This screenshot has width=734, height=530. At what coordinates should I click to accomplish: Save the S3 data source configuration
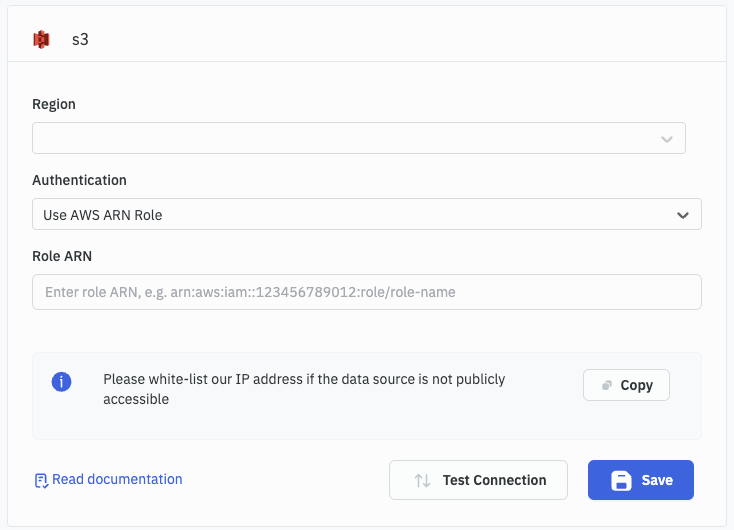tap(640, 480)
